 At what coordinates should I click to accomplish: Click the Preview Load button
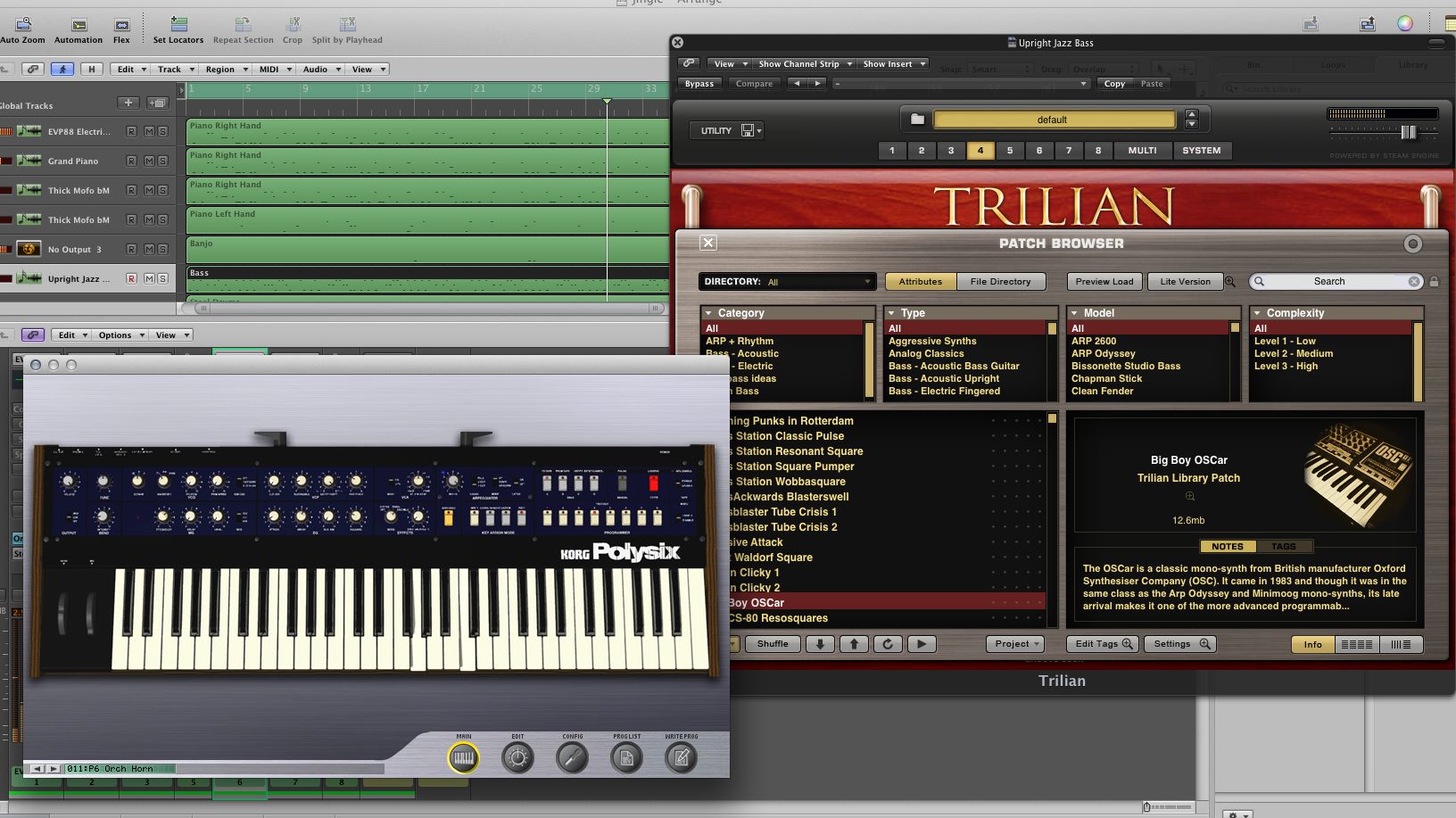1104,281
